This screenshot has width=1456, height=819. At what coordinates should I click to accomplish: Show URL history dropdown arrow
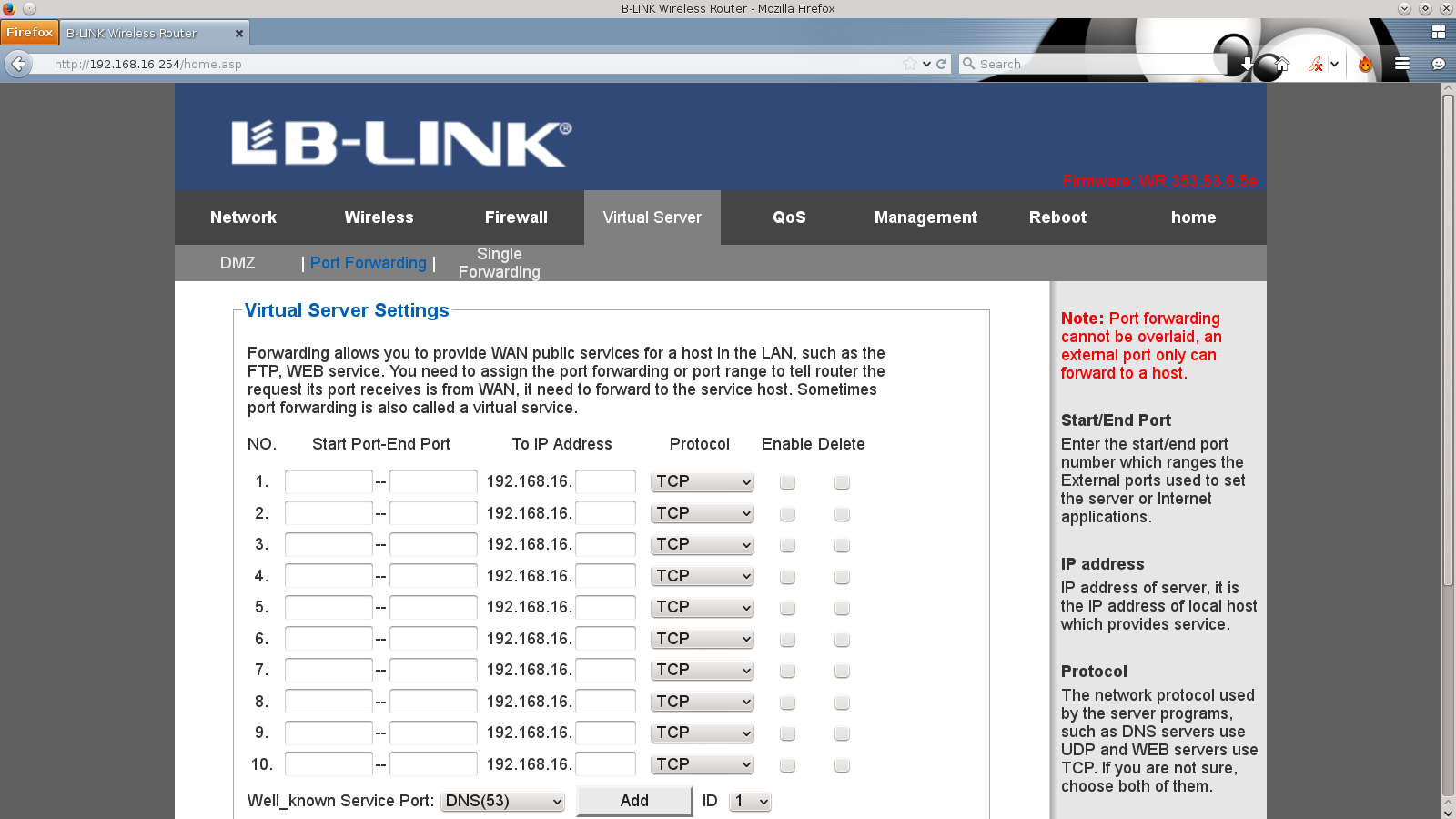tap(926, 64)
